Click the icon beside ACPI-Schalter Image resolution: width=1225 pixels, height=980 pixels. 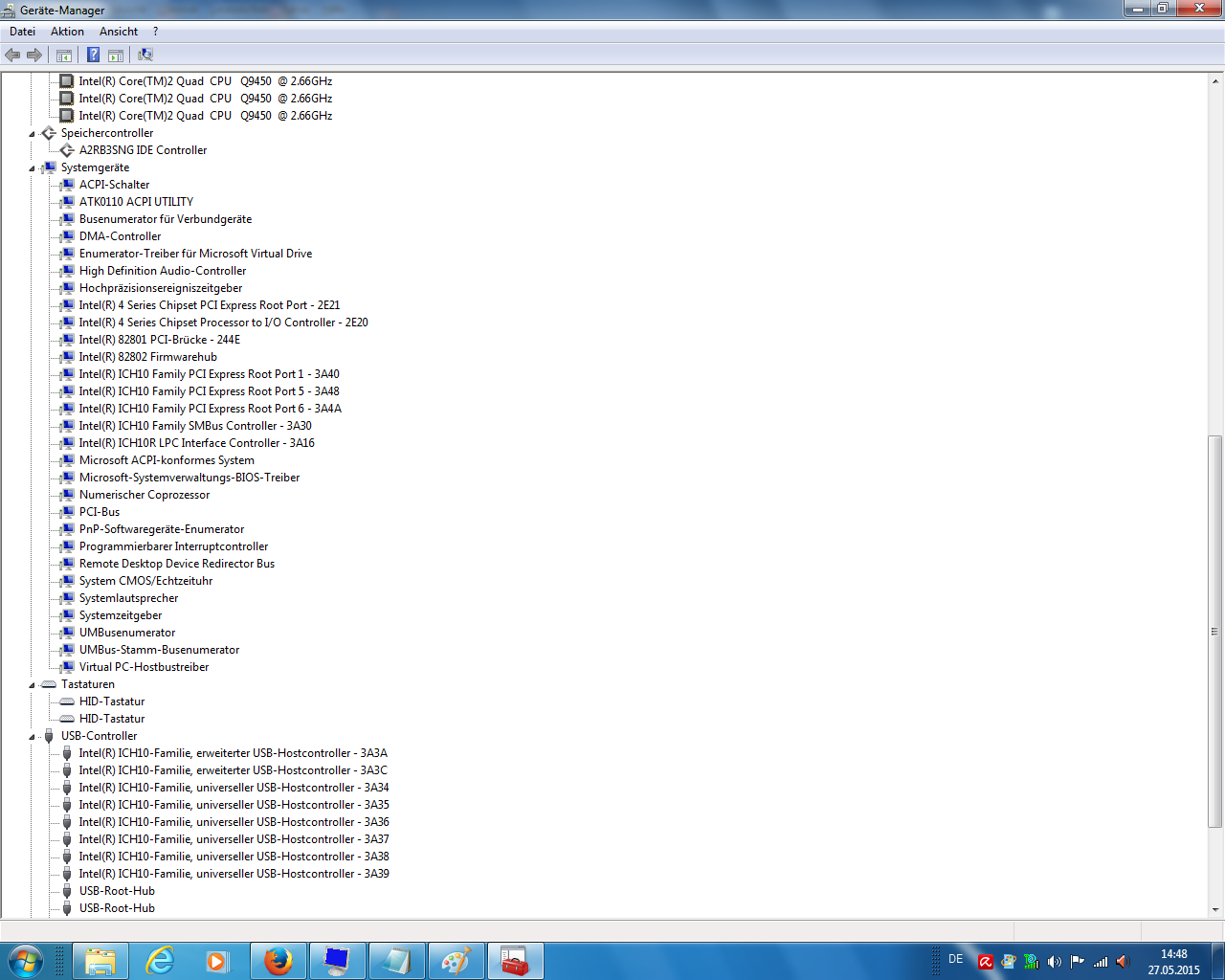[x=67, y=185]
